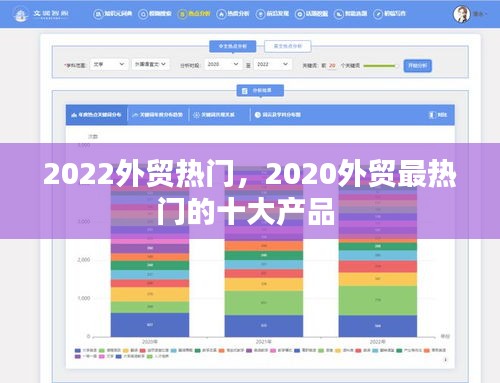Click the large green segment of the 2021年 bar
This screenshot has height=383, width=500.
(264, 303)
